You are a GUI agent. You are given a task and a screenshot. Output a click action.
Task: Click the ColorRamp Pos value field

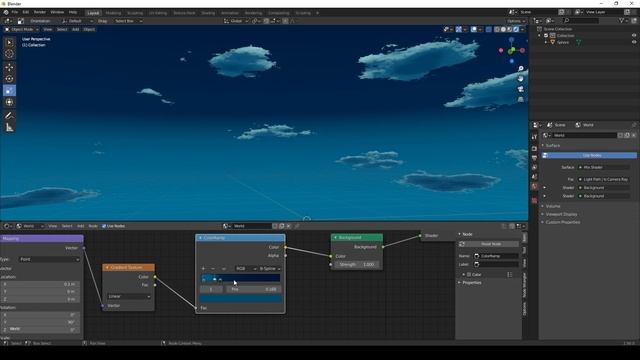pos(254,289)
